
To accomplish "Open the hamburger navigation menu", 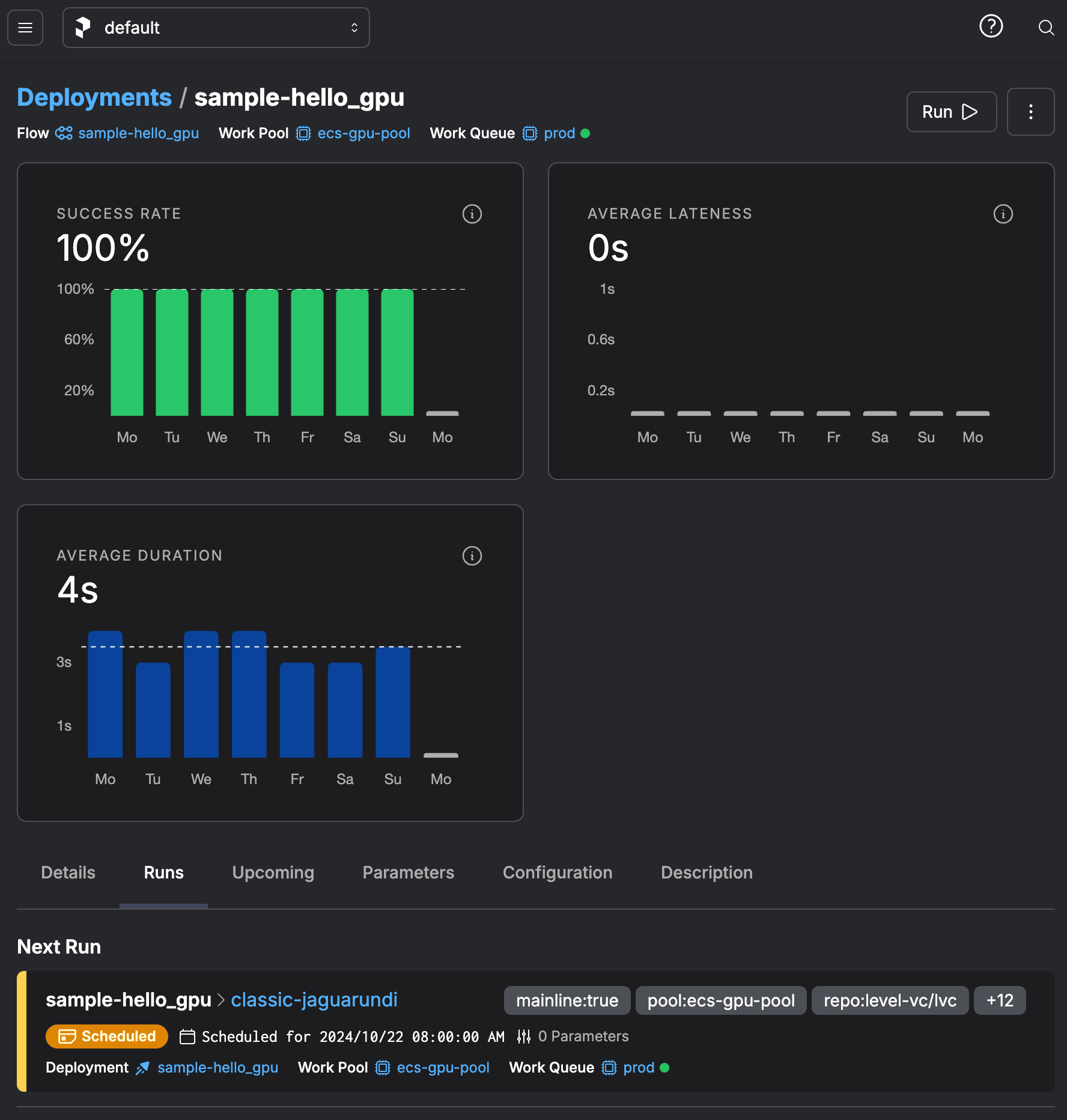I will (x=25, y=28).
